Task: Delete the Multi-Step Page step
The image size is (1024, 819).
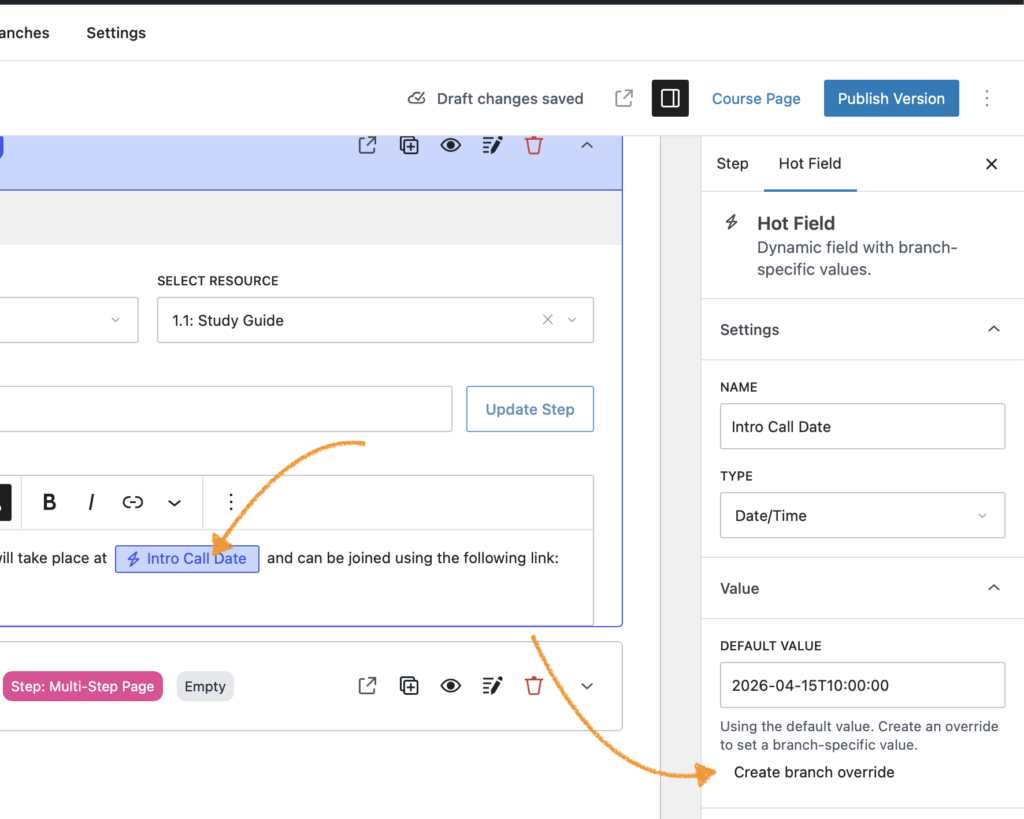Action: click(x=534, y=686)
